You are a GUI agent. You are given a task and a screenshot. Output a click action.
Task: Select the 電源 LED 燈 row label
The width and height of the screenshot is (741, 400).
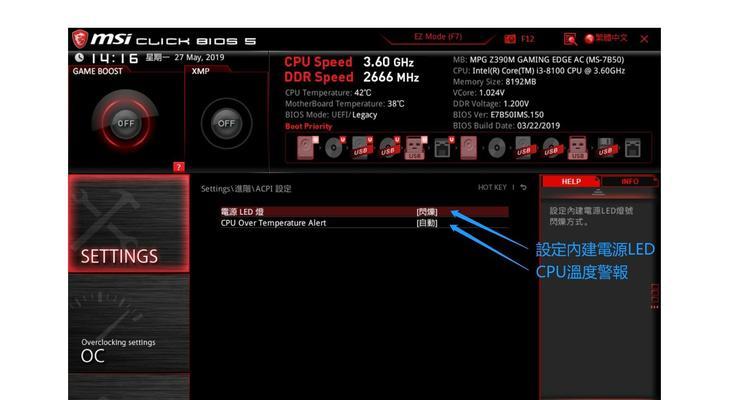(x=242, y=212)
